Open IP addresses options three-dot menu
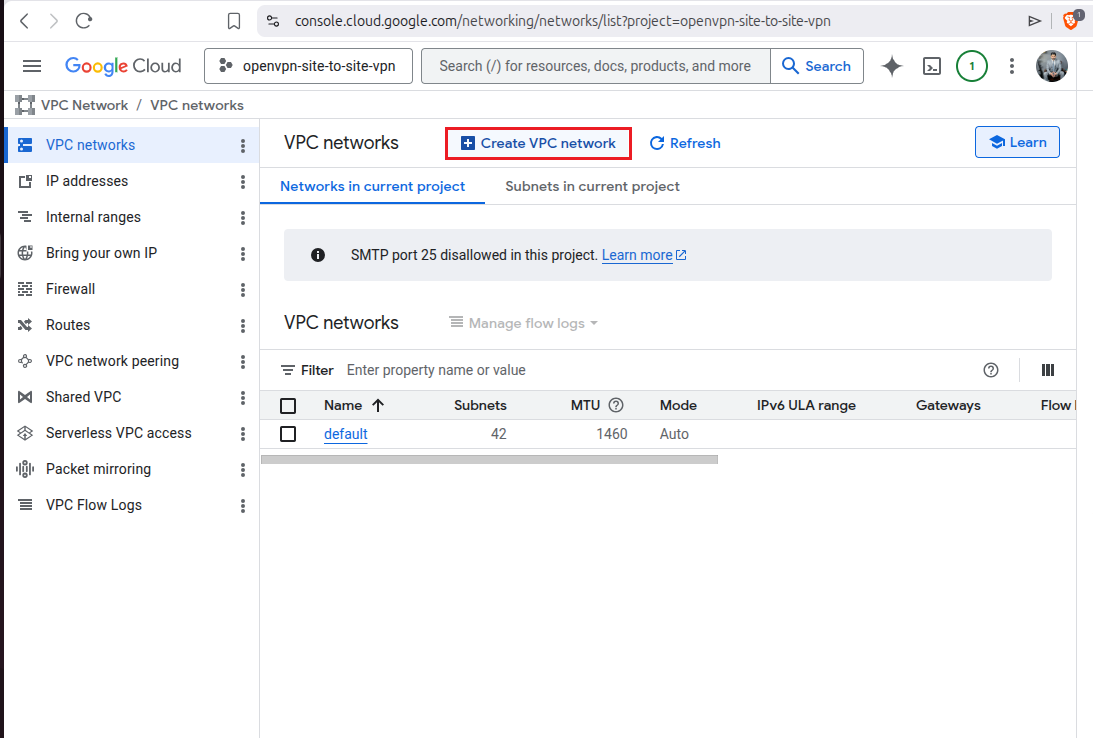 [243, 182]
